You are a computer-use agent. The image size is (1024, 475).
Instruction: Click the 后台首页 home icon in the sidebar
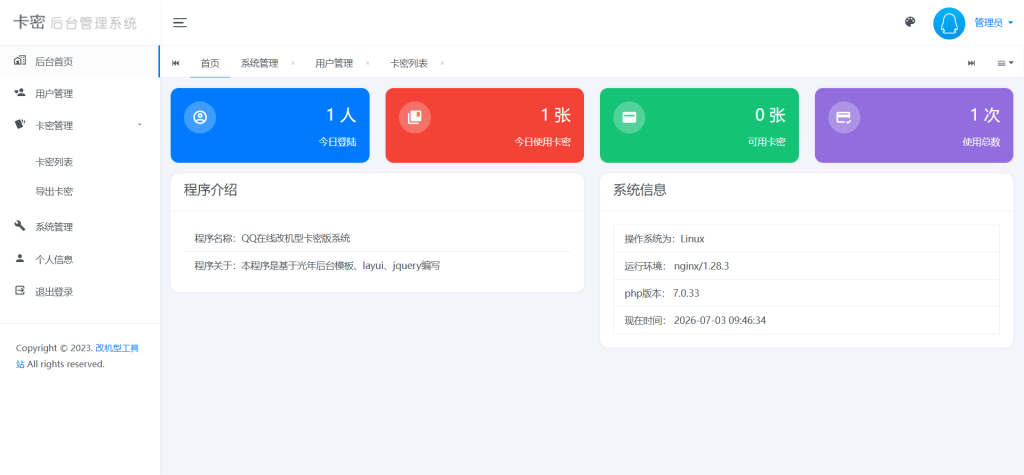tap(20, 61)
